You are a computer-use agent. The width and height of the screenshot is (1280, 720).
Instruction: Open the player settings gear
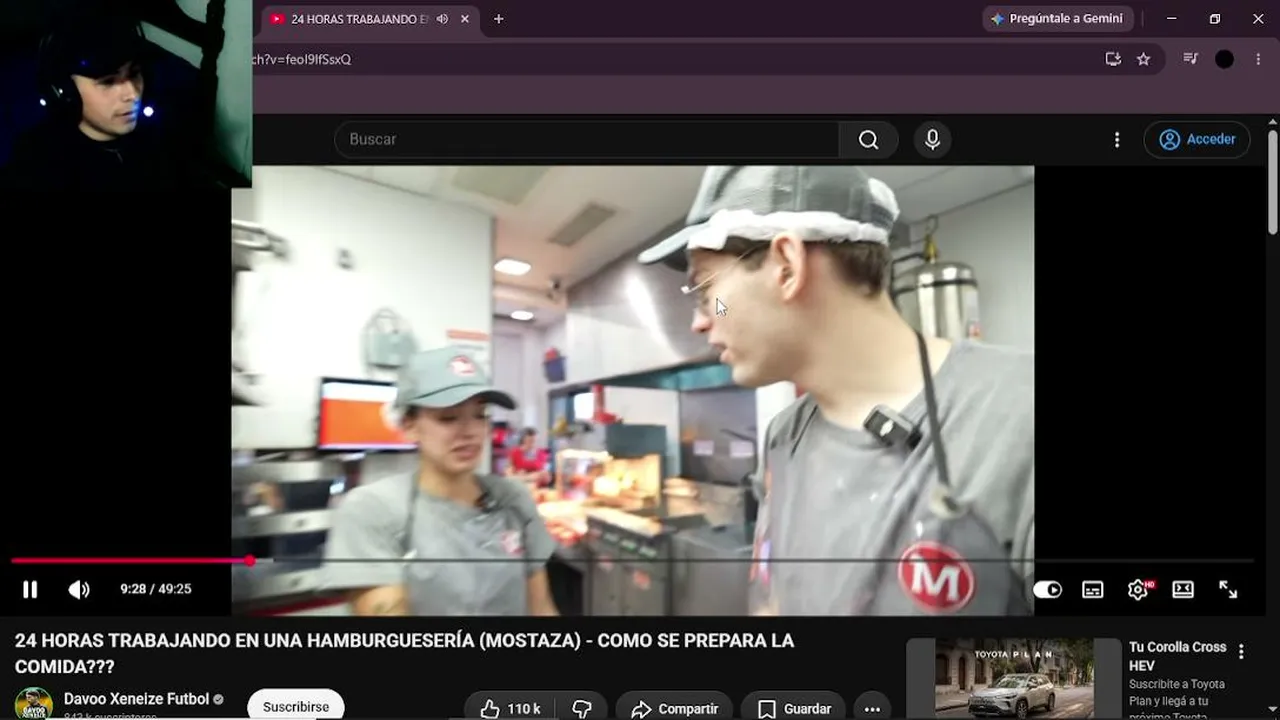[x=1138, y=590]
